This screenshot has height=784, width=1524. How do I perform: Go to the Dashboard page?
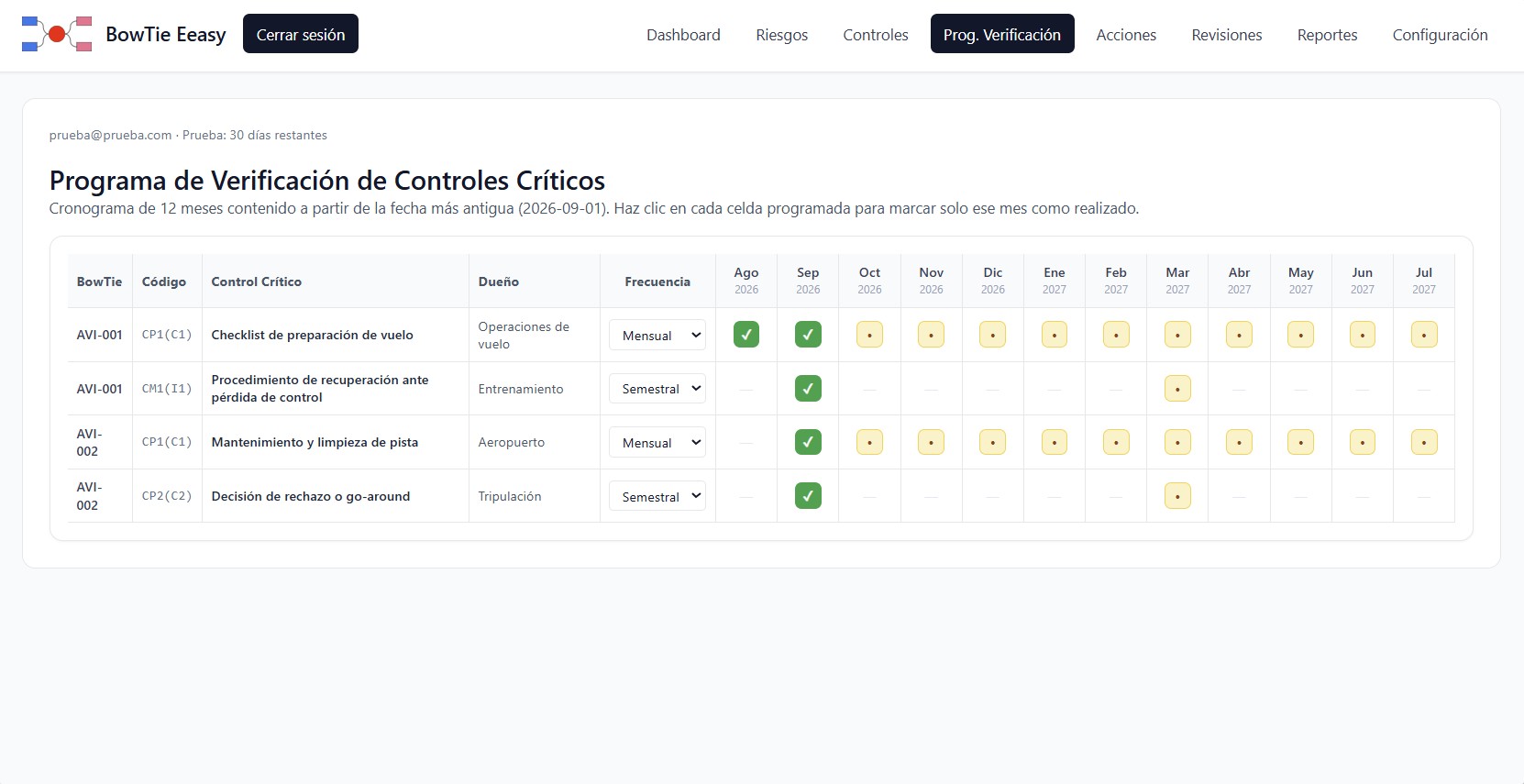click(683, 35)
